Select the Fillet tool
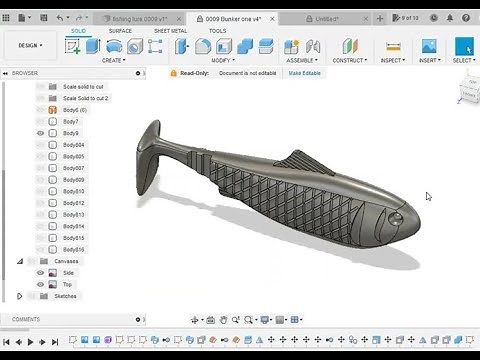This screenshot has height=360, width=480. (203, 46)
